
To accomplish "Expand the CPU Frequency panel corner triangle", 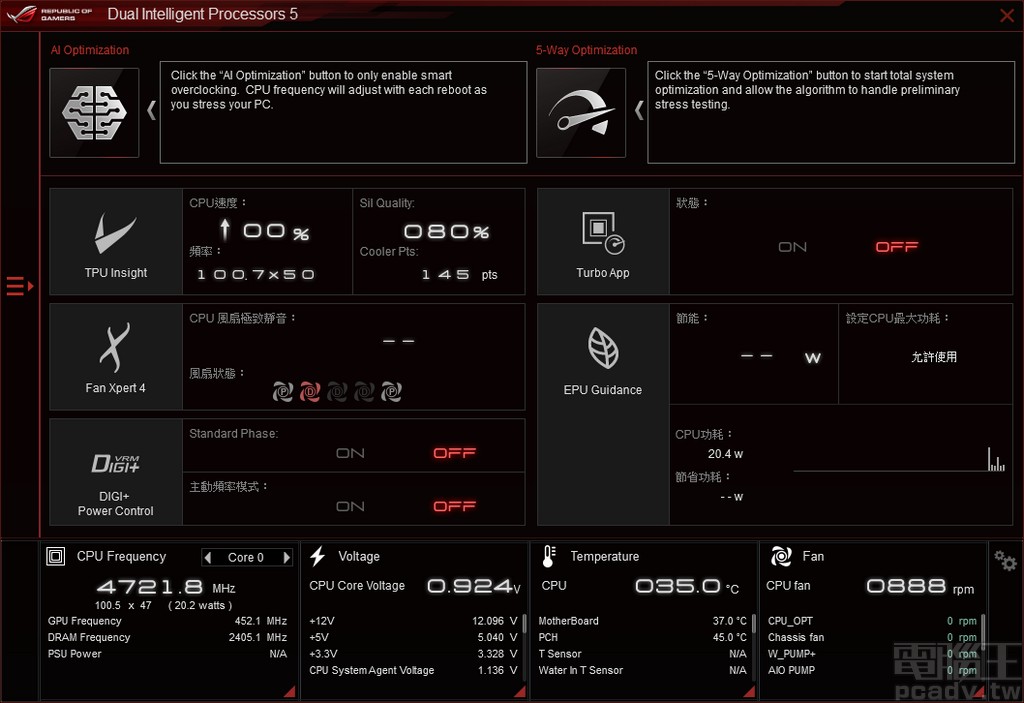I will [x=290, y=691].
